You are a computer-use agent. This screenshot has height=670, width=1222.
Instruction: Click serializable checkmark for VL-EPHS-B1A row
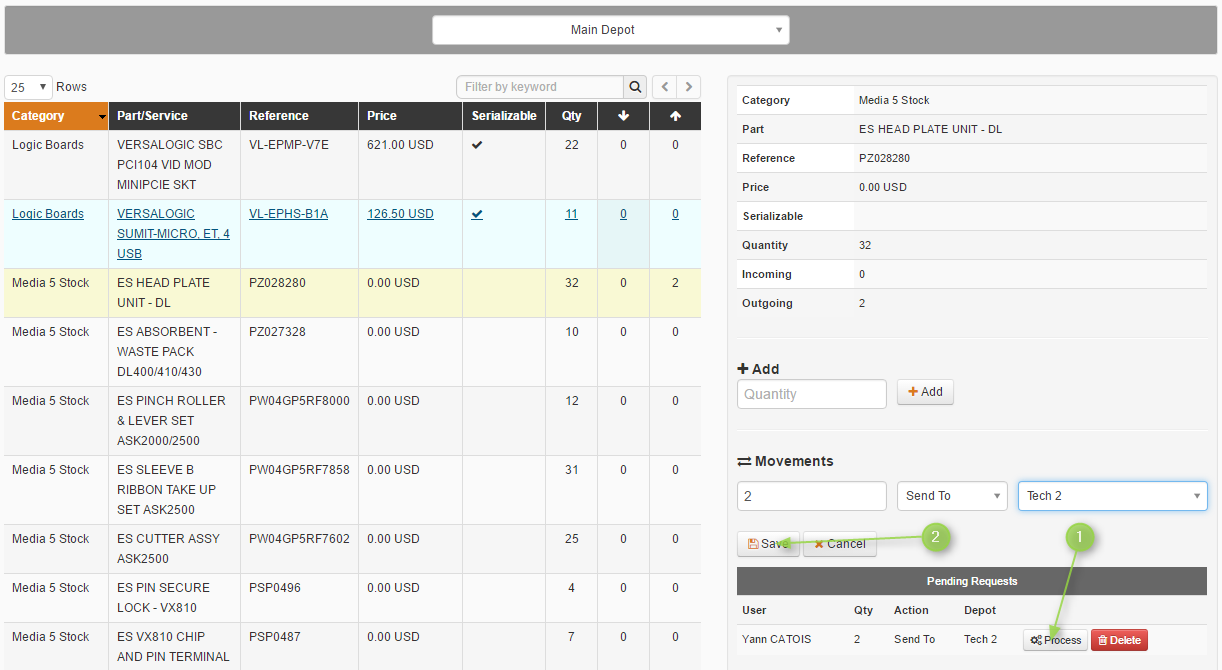point(477,214)
